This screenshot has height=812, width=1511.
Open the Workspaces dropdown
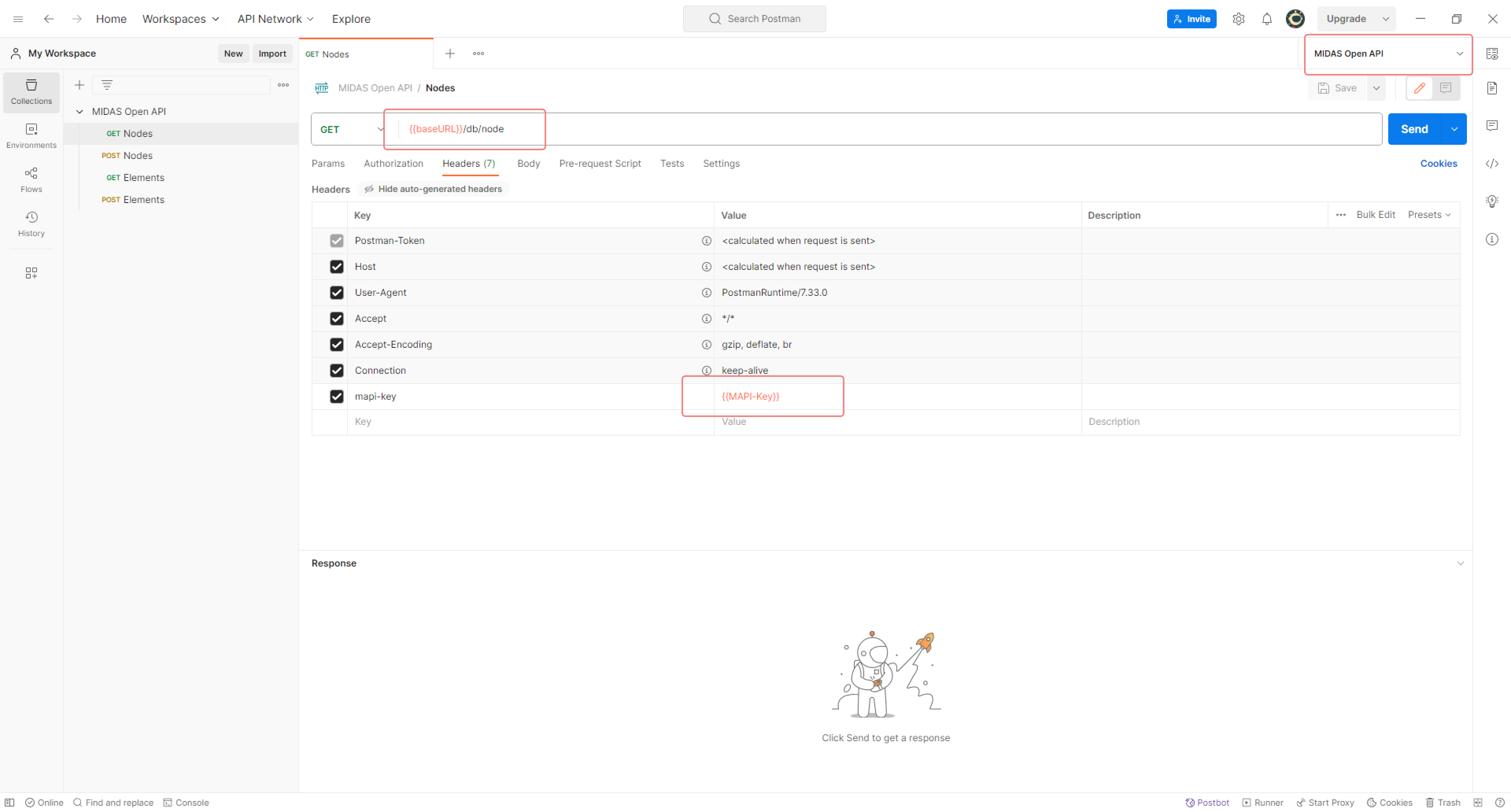[181, 19]
